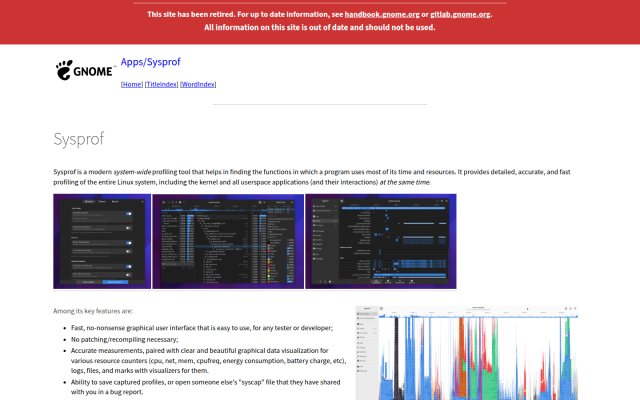Go to the Home page link
Image resolution: width=640 pixels, height=400 pixels.
point(132,84)
